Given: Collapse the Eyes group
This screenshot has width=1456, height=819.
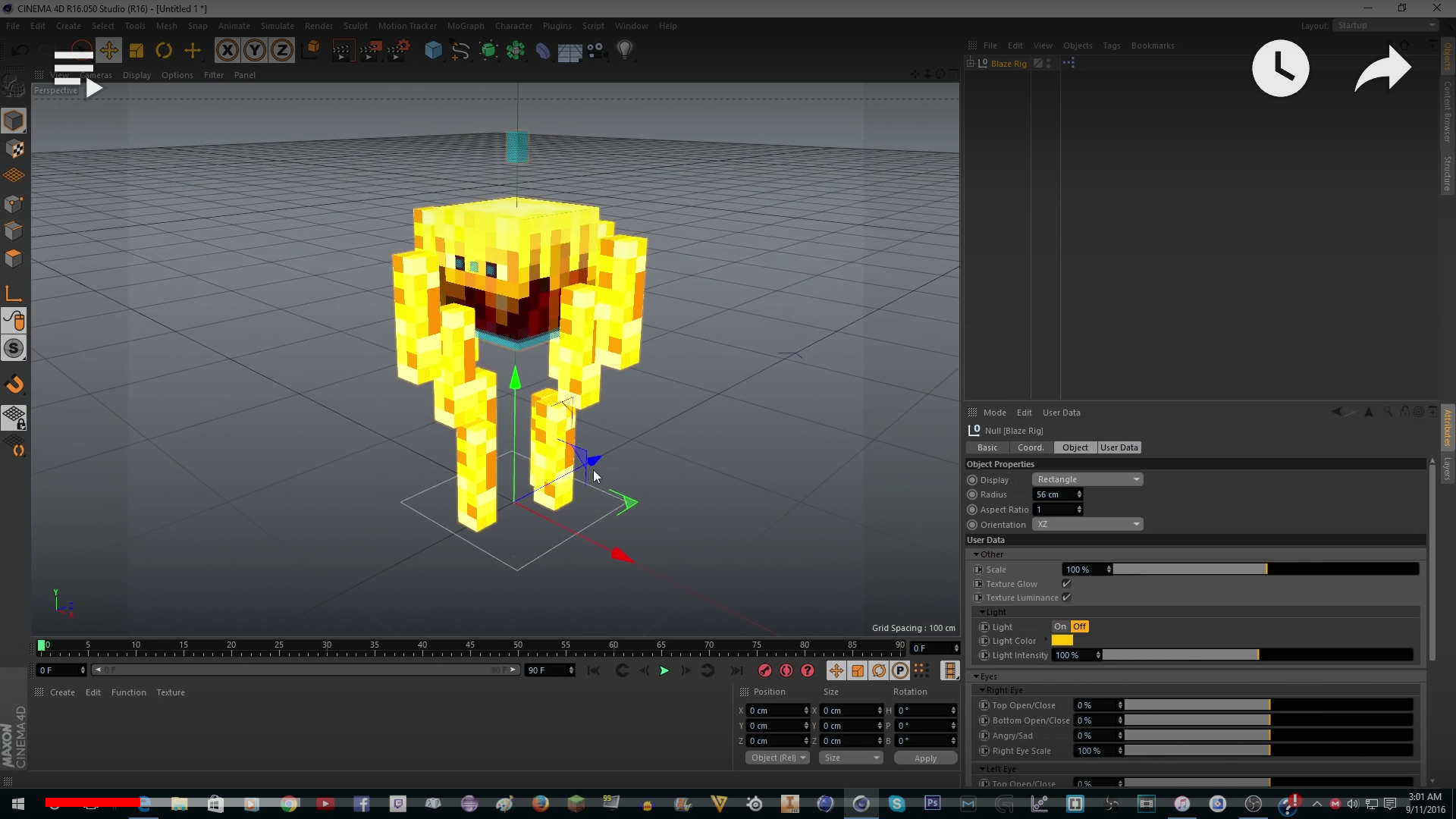Looking at the screenshot, I should pyautogui.click(x=976, y=676).
